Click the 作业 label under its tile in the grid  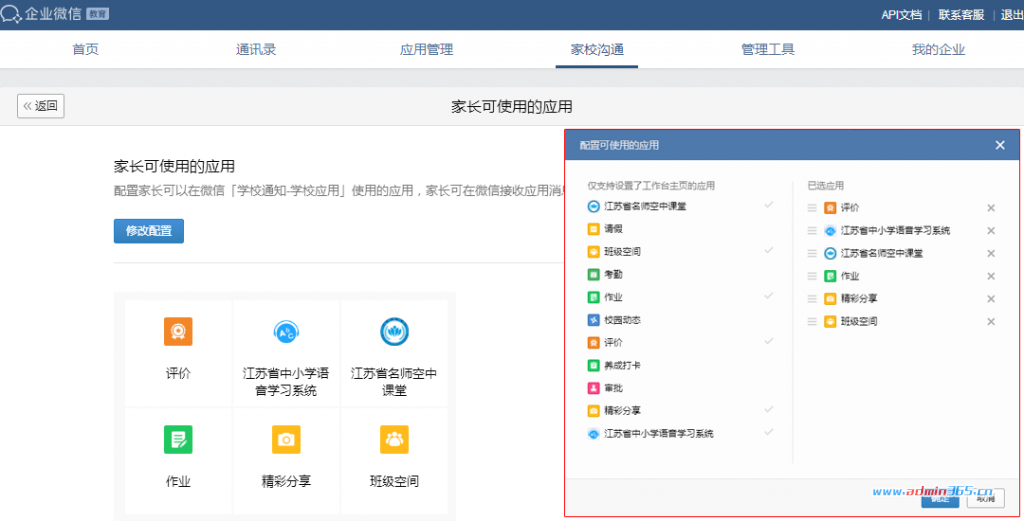(178, 482)
